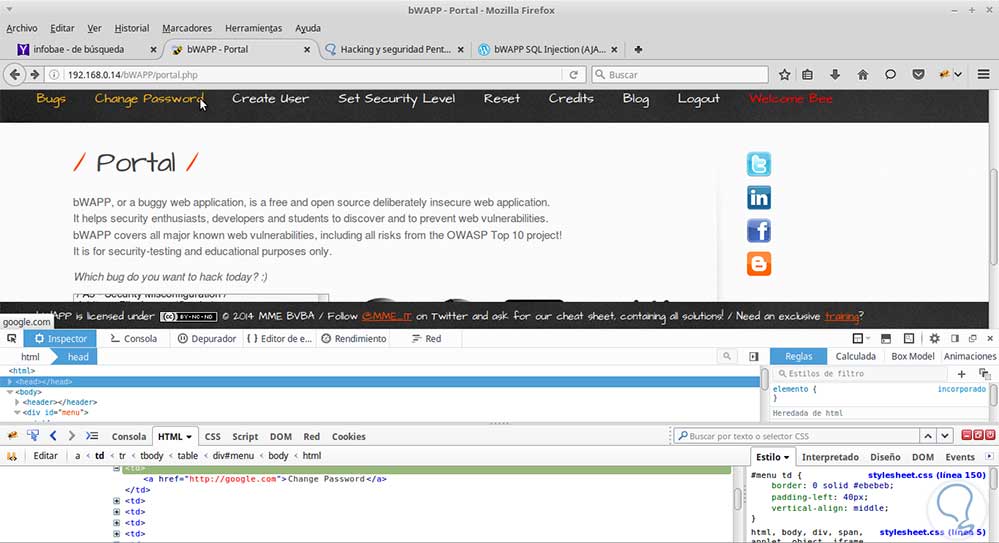This screenshot has height=543, width=999.
Task: Close the bWAPP SQL Injection tab
Action: pos(614,49)
